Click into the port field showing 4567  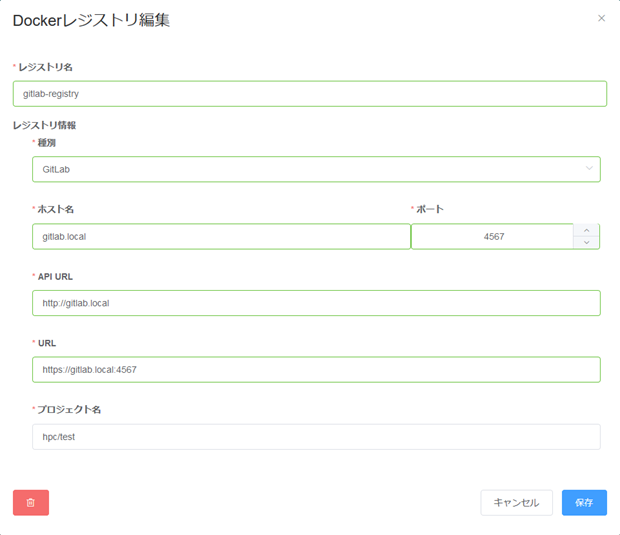[x=493, y=236]
